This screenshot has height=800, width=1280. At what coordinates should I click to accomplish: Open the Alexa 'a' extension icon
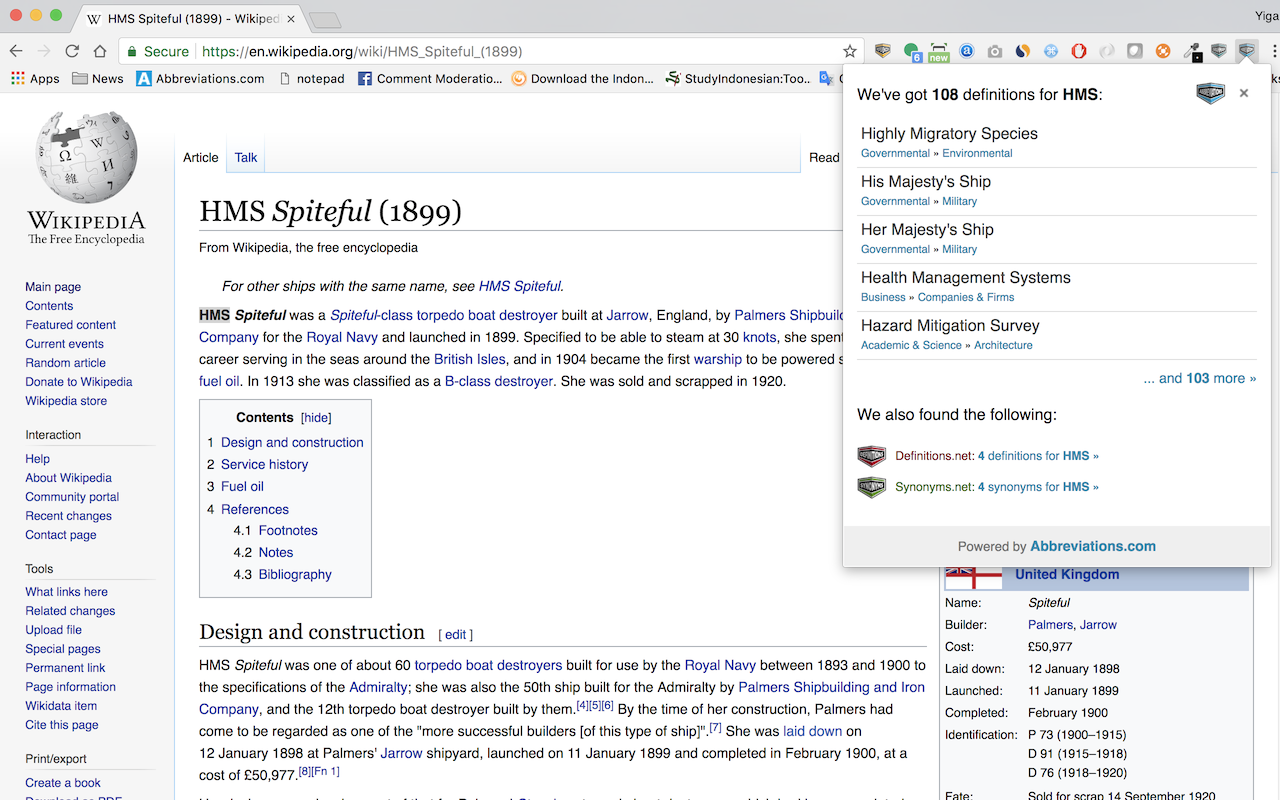click(966, 51)
